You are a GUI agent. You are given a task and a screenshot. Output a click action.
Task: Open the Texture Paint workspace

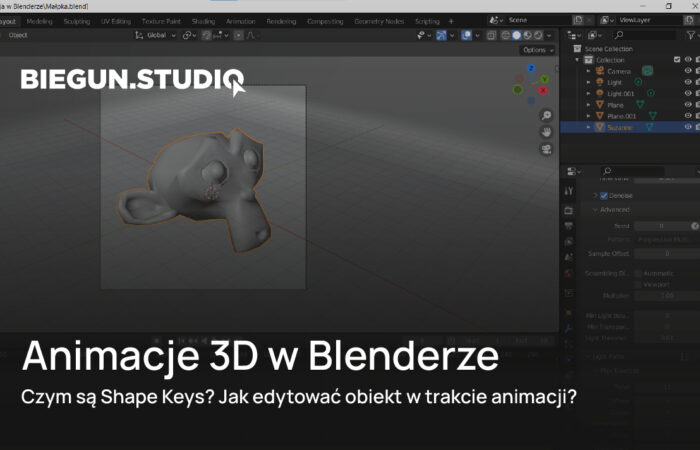(x=161, y=21)
